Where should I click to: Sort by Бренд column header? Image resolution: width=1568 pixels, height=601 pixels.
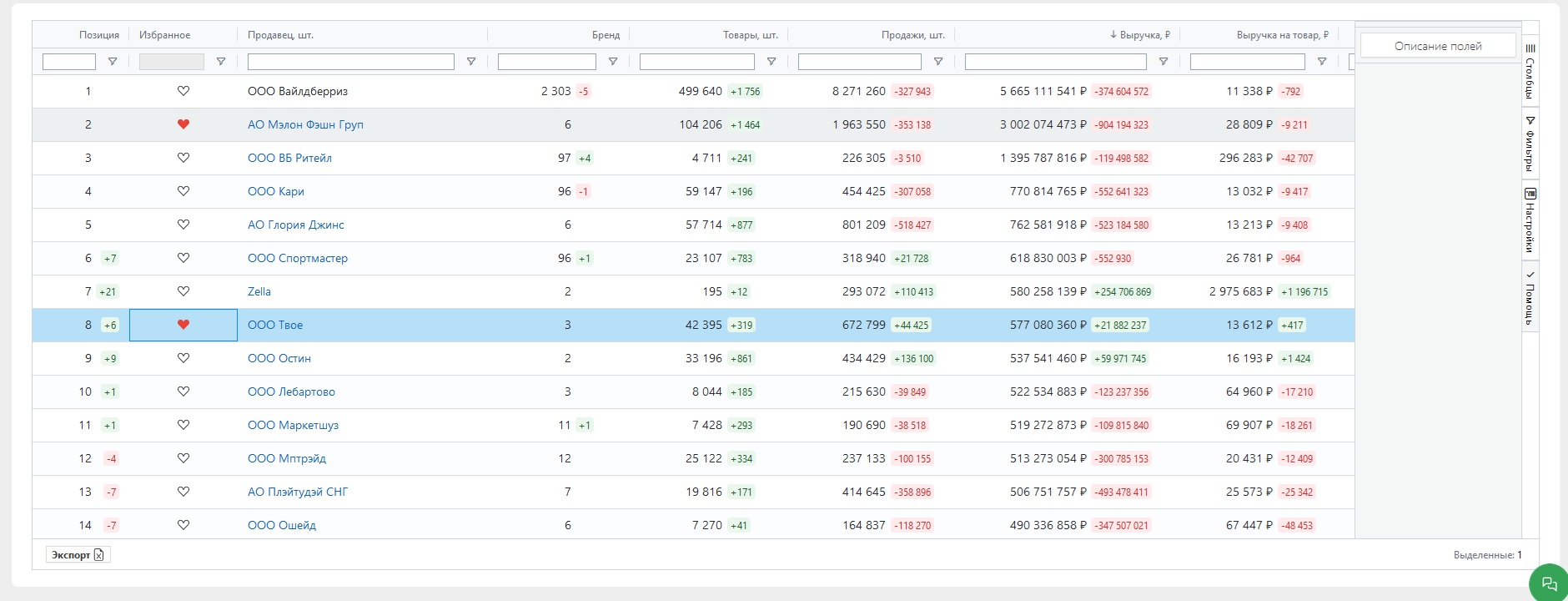coord(606,35)
